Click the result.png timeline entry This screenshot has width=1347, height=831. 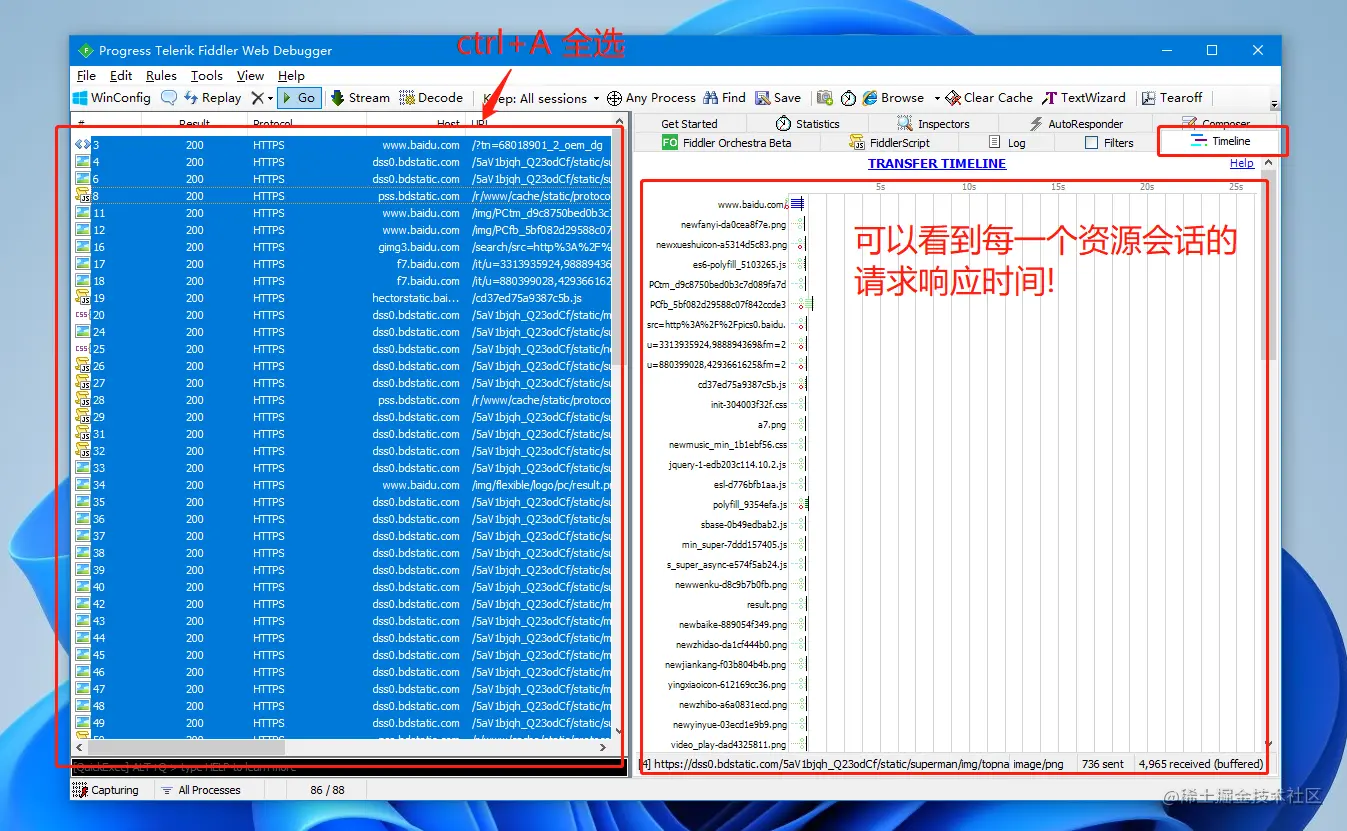tap(767, 605)
